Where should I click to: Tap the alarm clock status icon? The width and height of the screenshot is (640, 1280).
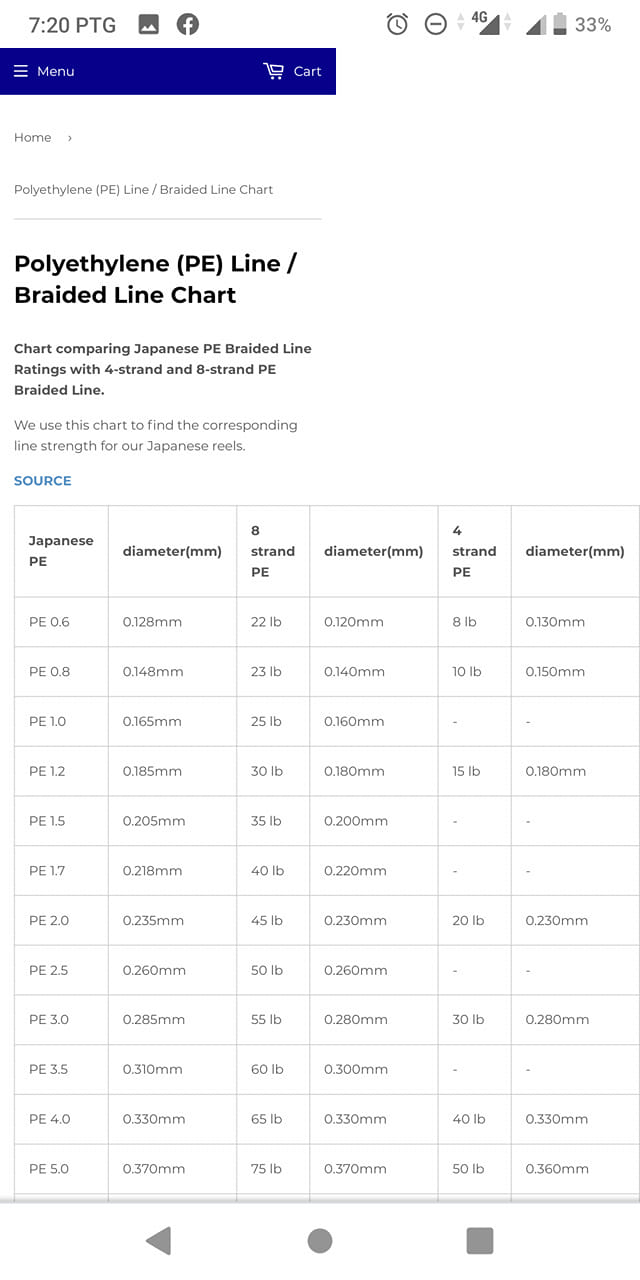point(397,25)
